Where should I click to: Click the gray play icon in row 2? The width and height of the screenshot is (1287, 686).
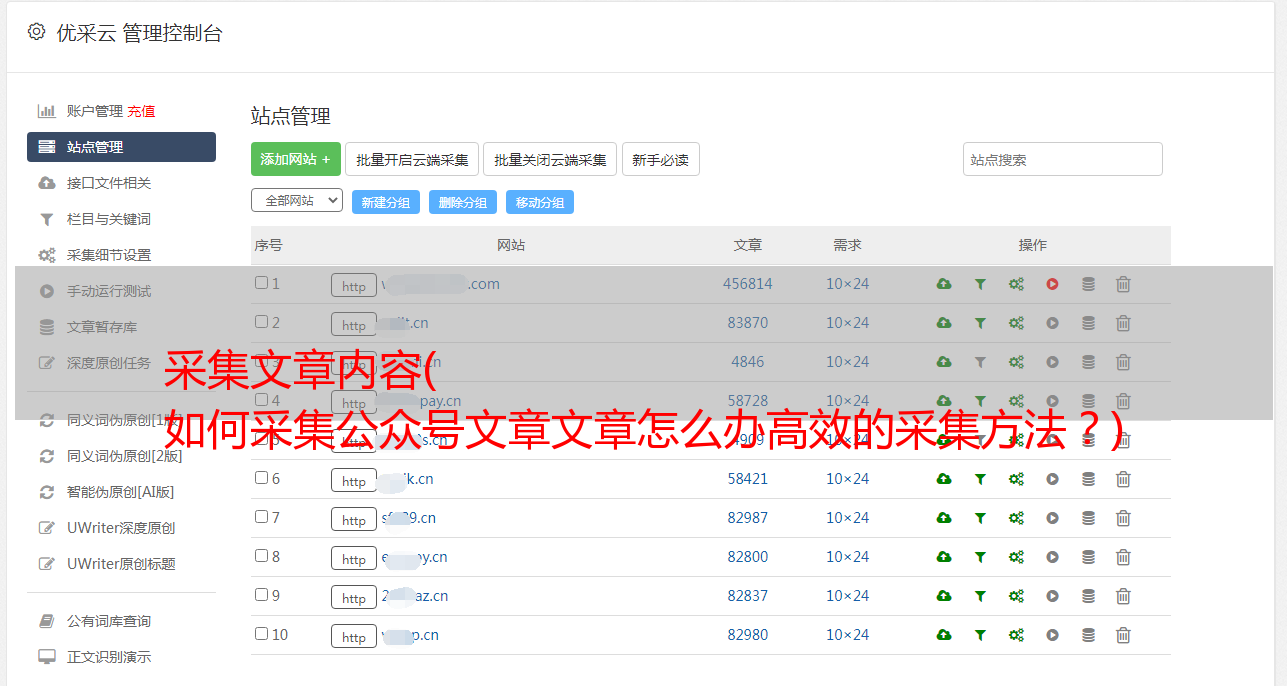click(1052, 323)
